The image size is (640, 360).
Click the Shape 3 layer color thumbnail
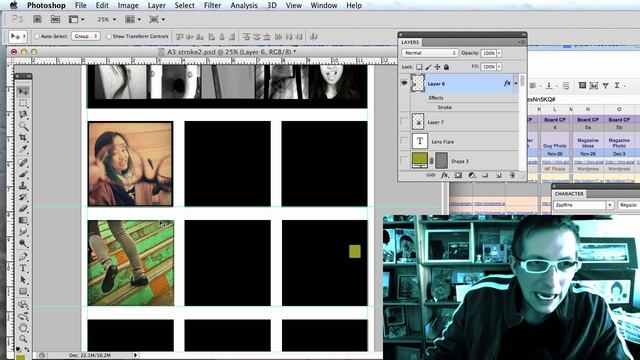pyautogui.click(x=420, y=160)
